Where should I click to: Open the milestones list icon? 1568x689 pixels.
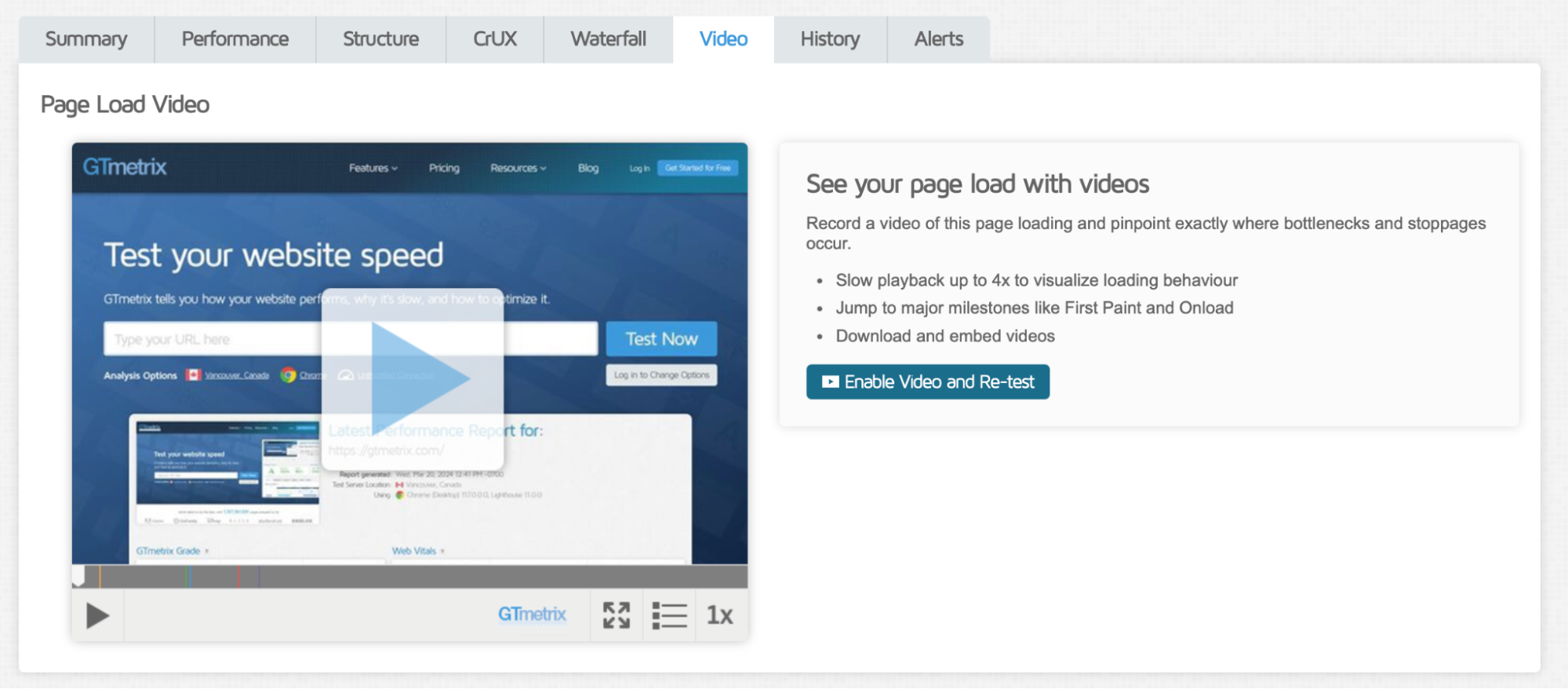[669, 615]
